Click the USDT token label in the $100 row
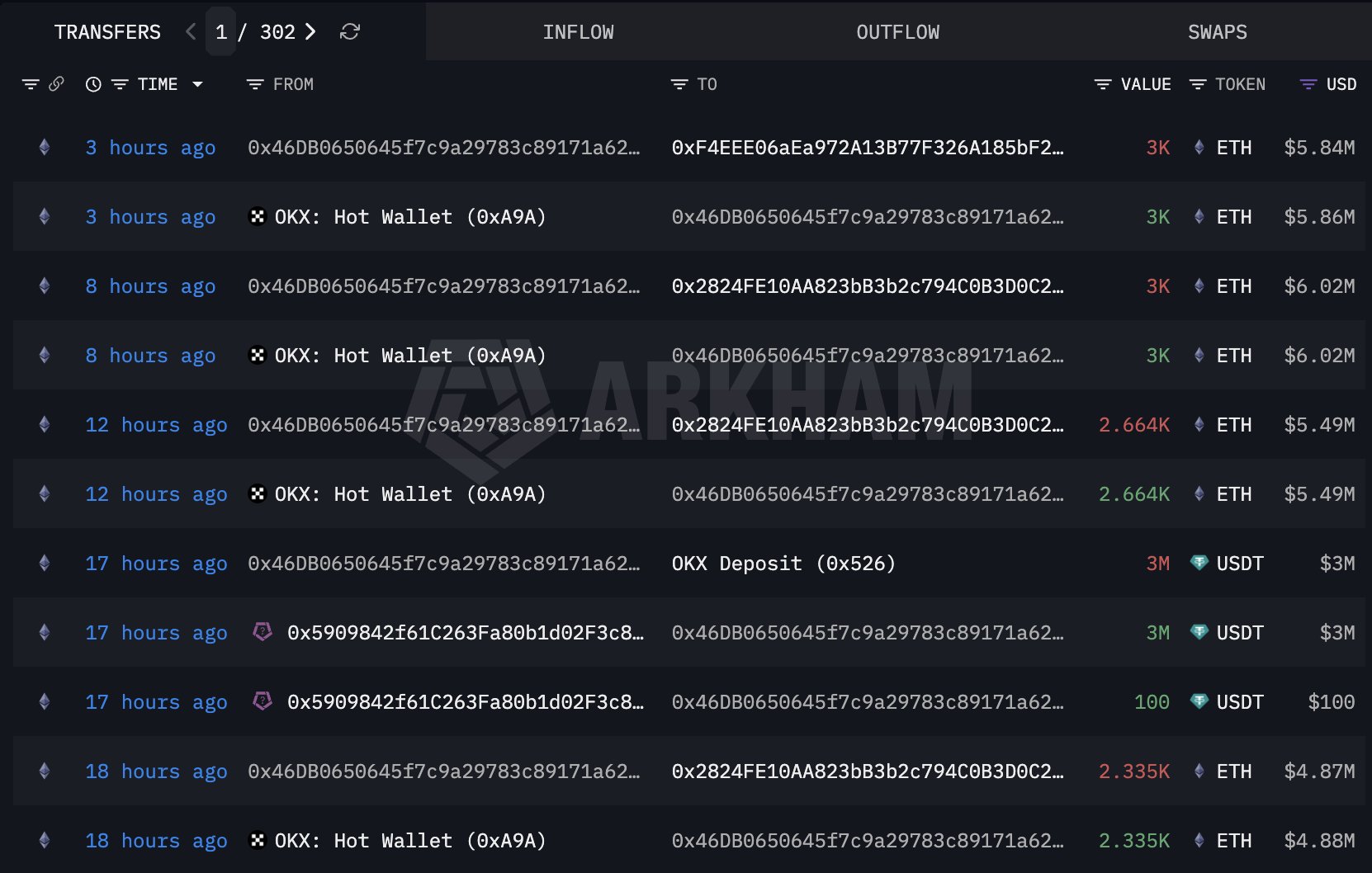This screenshot has height=873, width=1372. pos(1240,702)
